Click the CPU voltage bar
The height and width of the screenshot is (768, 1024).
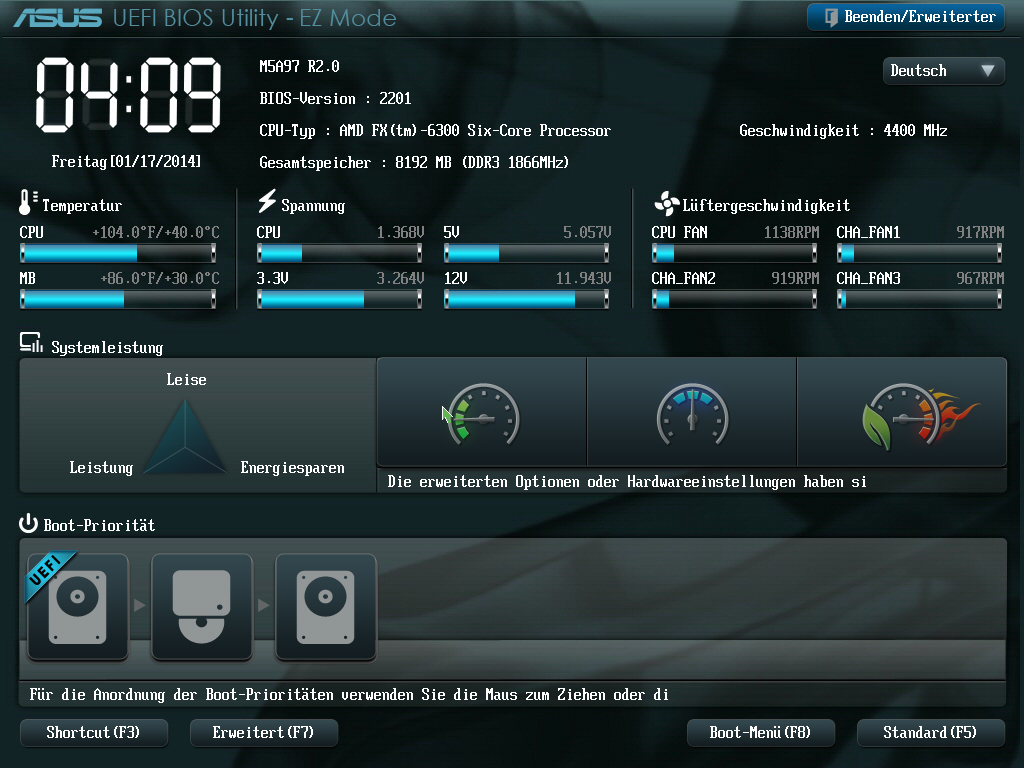[340, 253]
